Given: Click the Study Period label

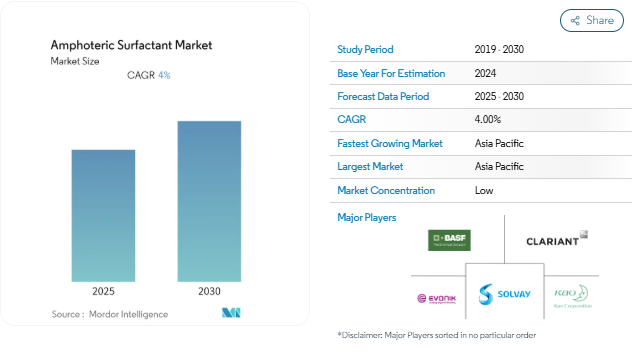Looking at the screenshot, I should coord(365,49).
